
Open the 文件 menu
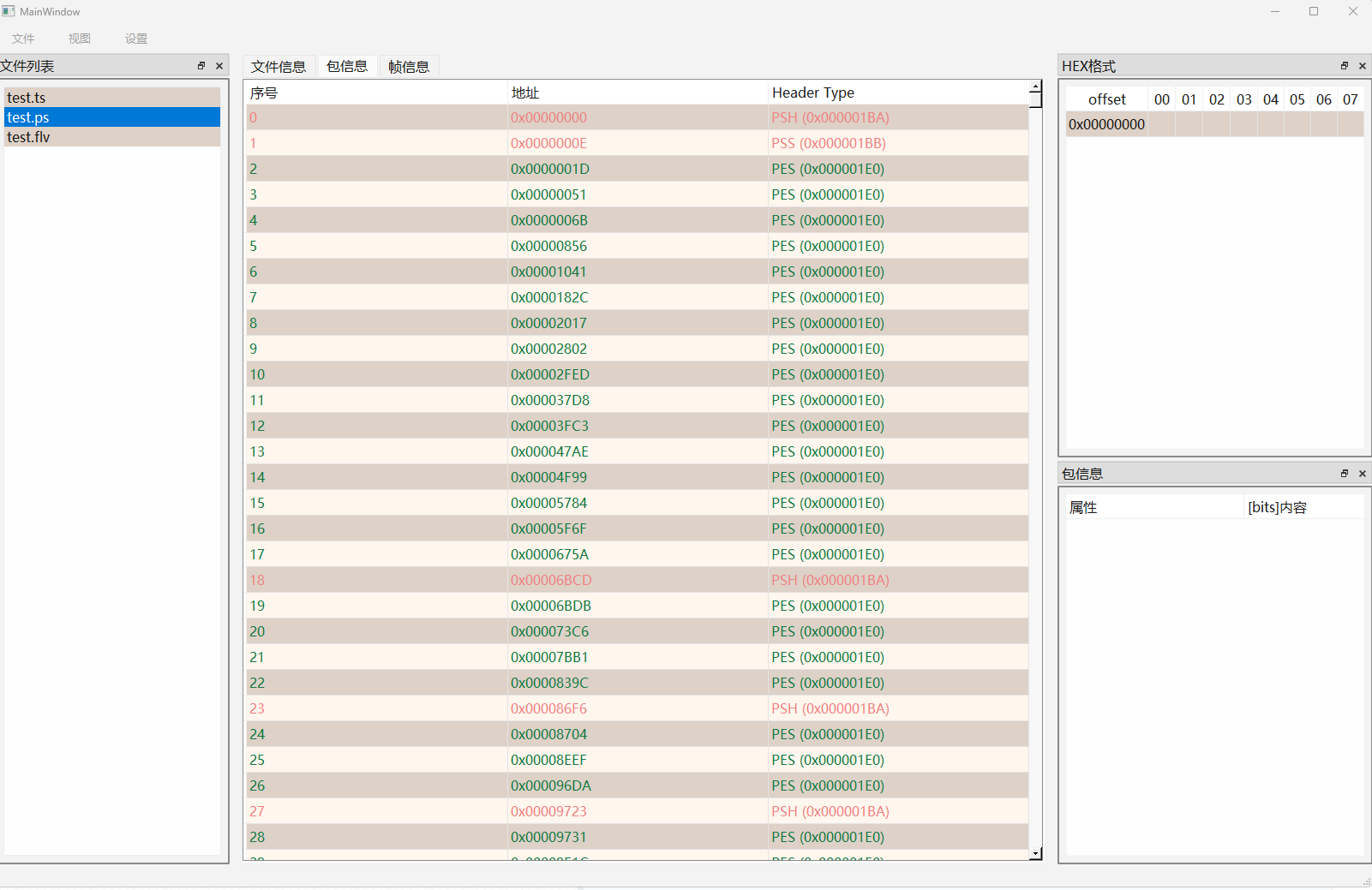(x=23, y=39)
